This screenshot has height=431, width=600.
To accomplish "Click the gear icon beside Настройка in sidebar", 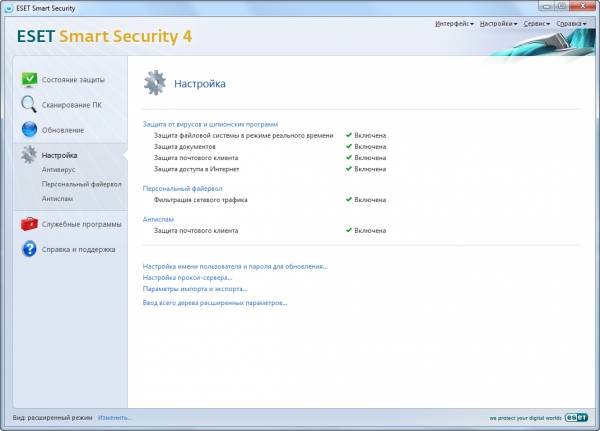I will [29, 154].
